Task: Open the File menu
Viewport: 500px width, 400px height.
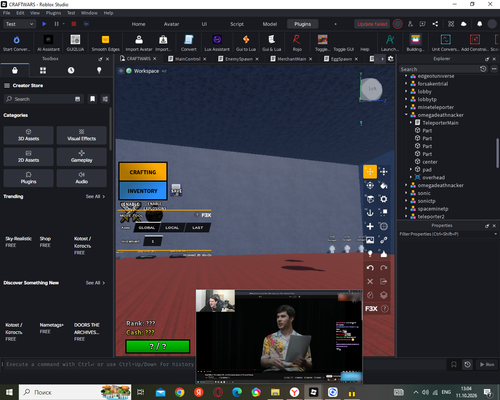Action: 7,13
